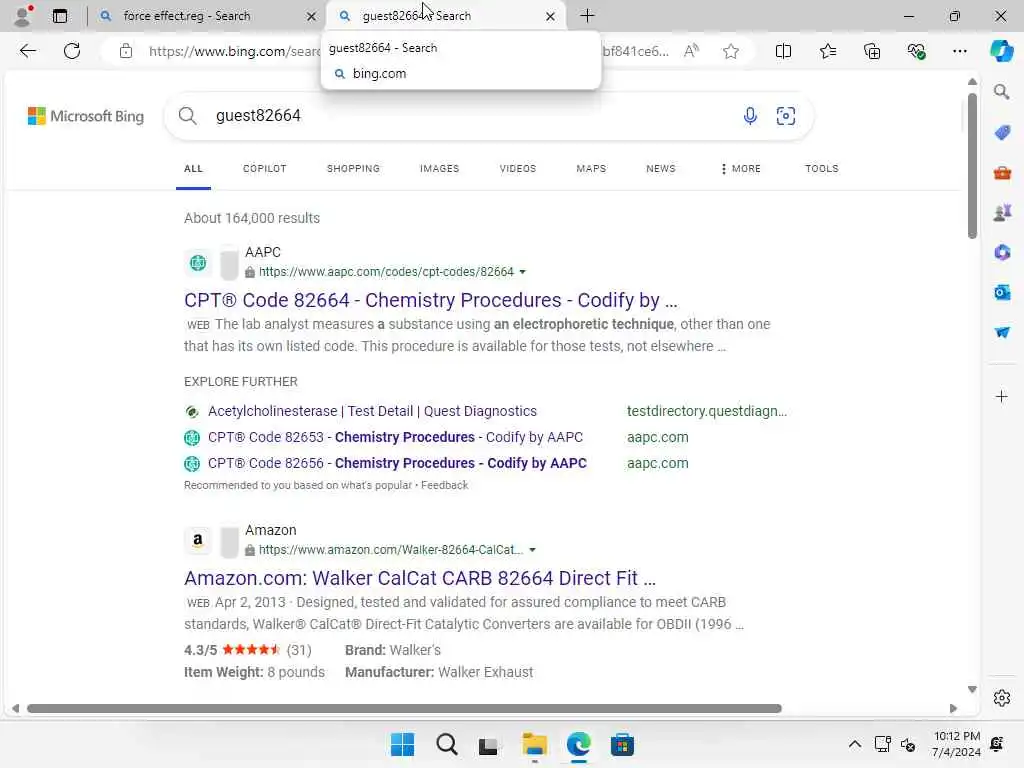Click 'About 164,000 results' text
Image resolution: width=1024 pixels, height=768 pixels.
tap(252, 218)
